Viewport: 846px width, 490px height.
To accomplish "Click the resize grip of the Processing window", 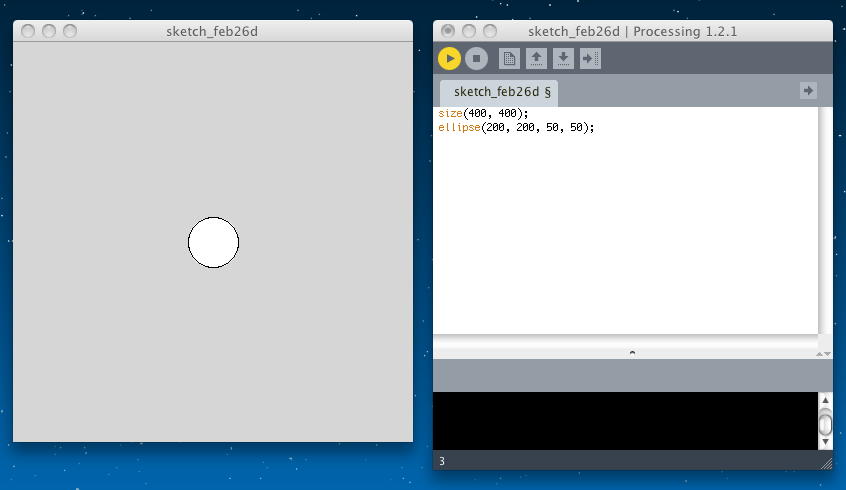I will pyautogui.click(x=826, y=463).
